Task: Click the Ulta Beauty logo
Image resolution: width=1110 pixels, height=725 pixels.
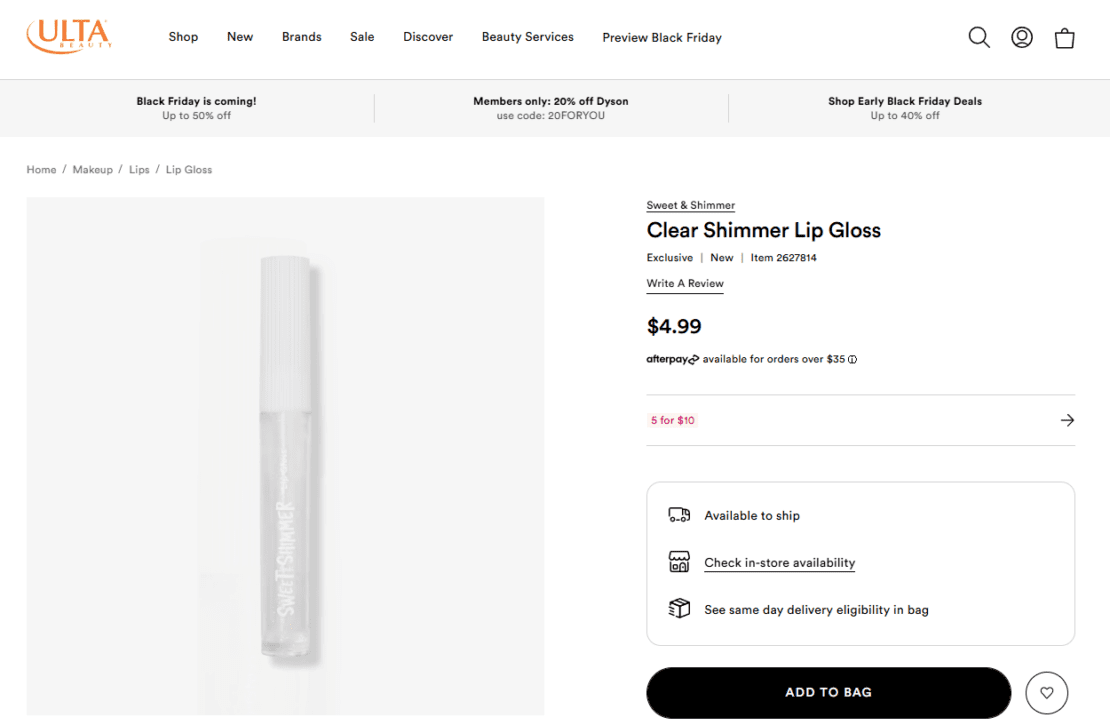Action: [68, 34]
